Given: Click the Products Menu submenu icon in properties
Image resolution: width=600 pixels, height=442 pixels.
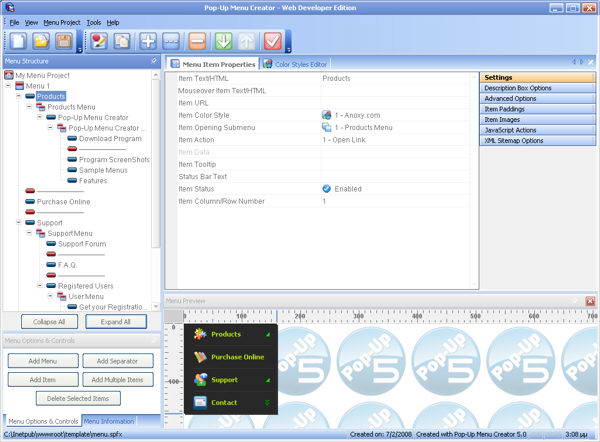Looking at the screenshot, I should point(326,127).
